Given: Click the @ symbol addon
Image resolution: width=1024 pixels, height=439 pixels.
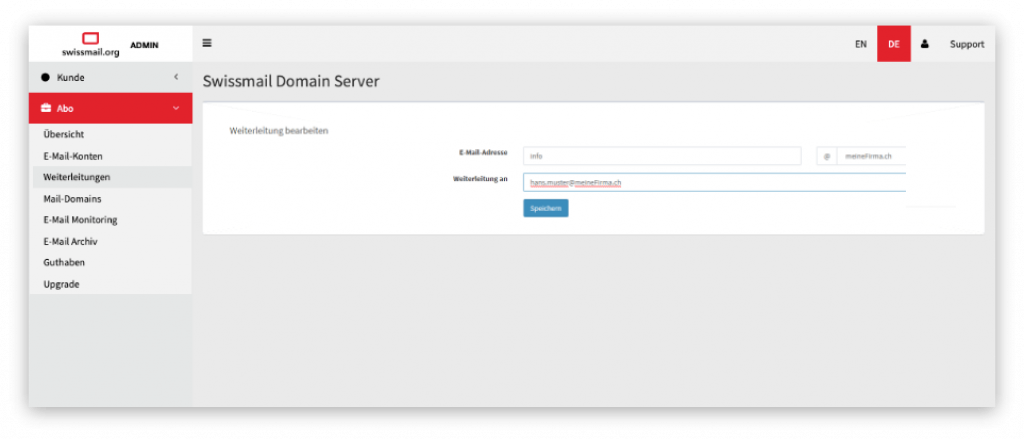Looking at the screenshot, I should (x=826, y=156).
